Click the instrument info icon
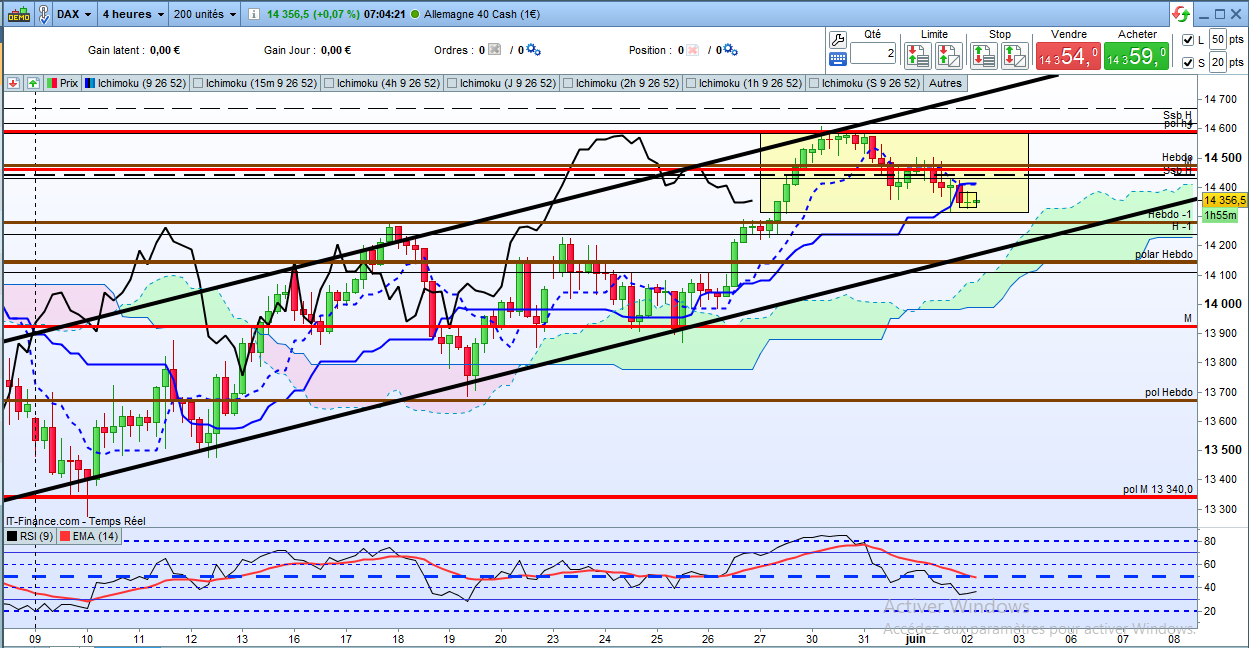 click(255, 14)
